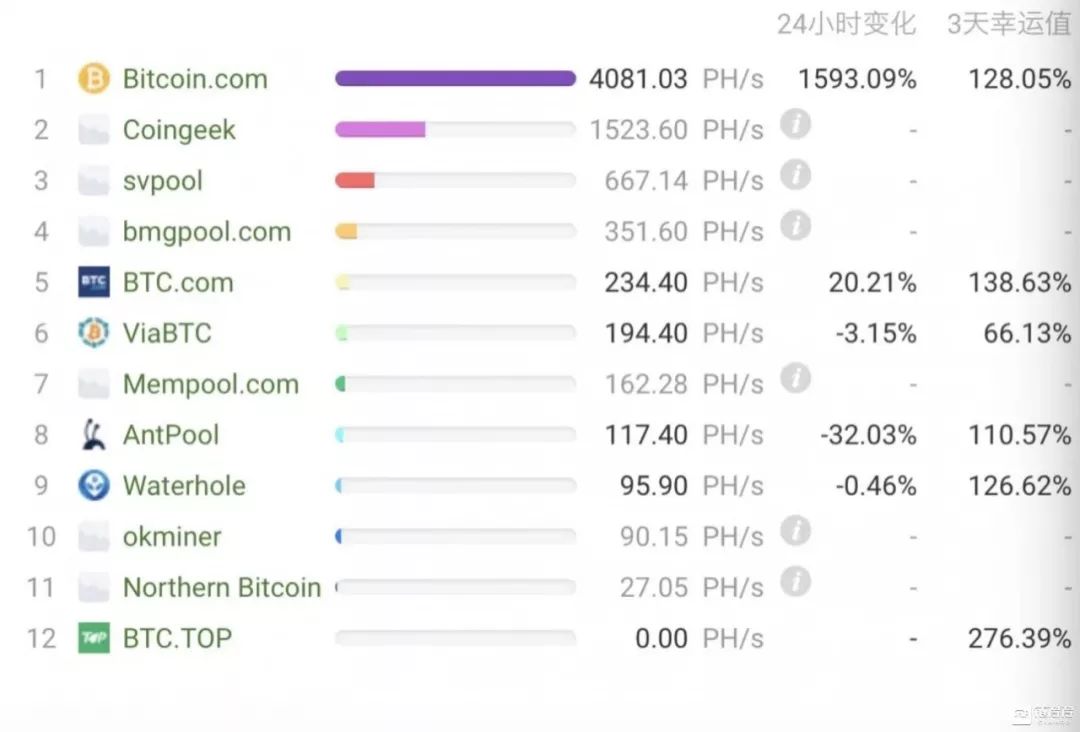Click the AntPool ant logo icon
This screenshot has width=1080, height=732.
[x=94, y=435]
